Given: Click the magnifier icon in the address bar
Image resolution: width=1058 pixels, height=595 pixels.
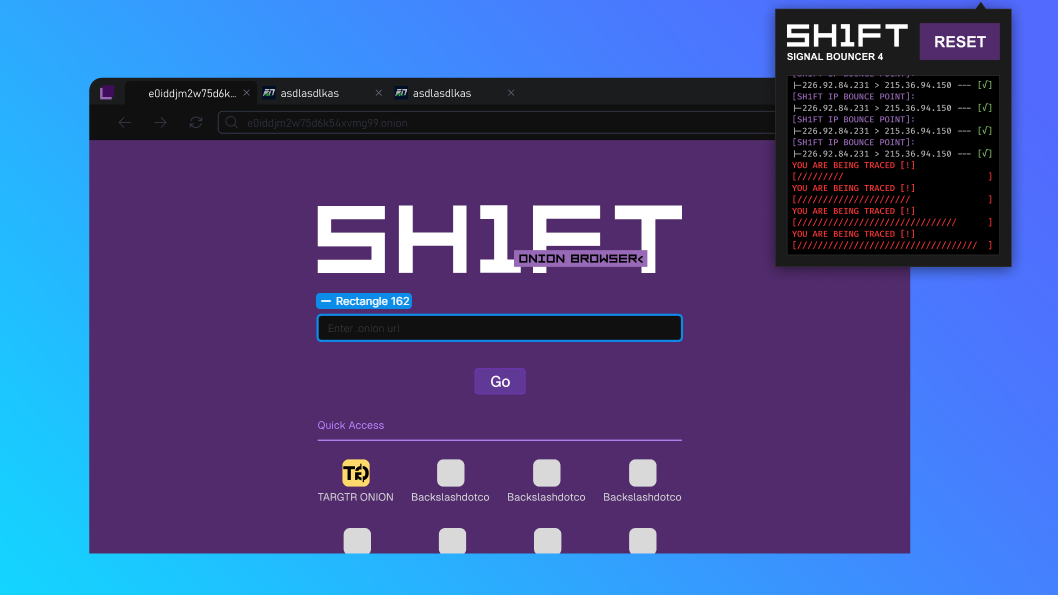Looking at the screenshot, I should (231, 122).
